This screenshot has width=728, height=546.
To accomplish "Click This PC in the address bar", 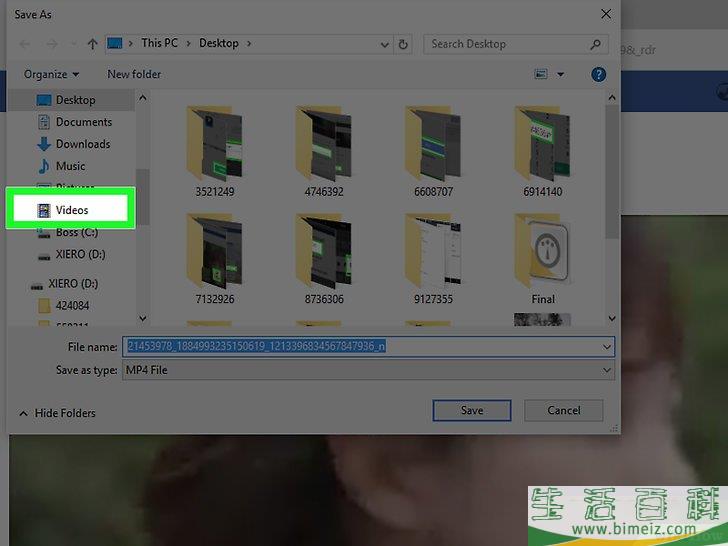I will coord(159,43).
